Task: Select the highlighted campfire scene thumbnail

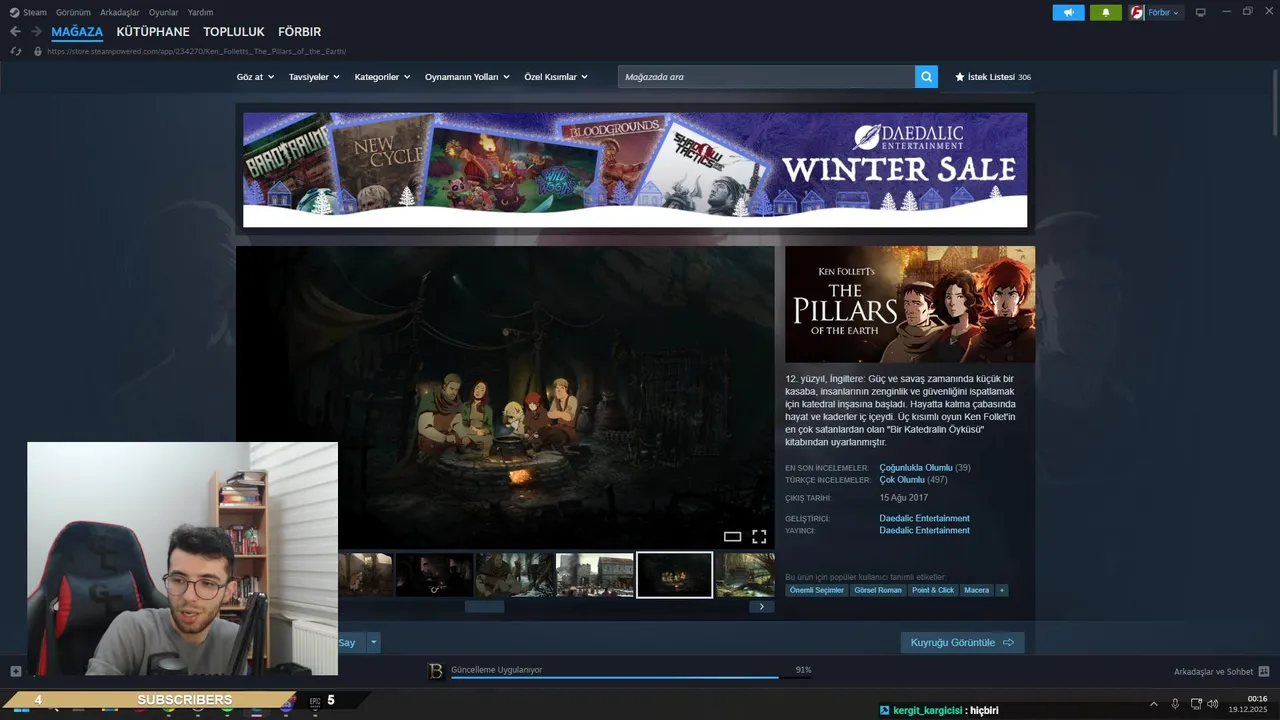Action: [674, 575]
